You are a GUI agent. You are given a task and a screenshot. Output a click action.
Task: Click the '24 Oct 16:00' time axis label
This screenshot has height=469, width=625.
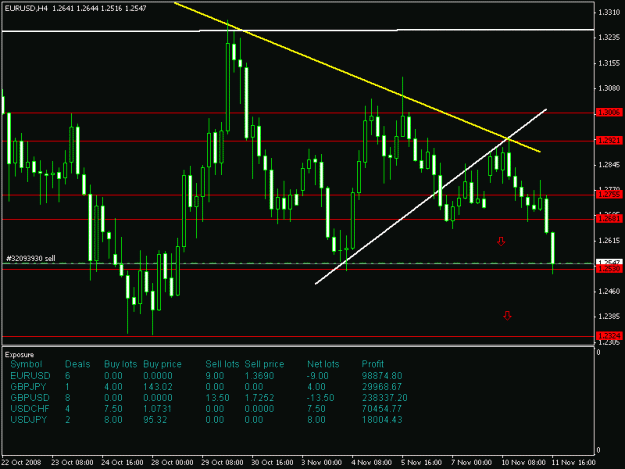point(122,462)
